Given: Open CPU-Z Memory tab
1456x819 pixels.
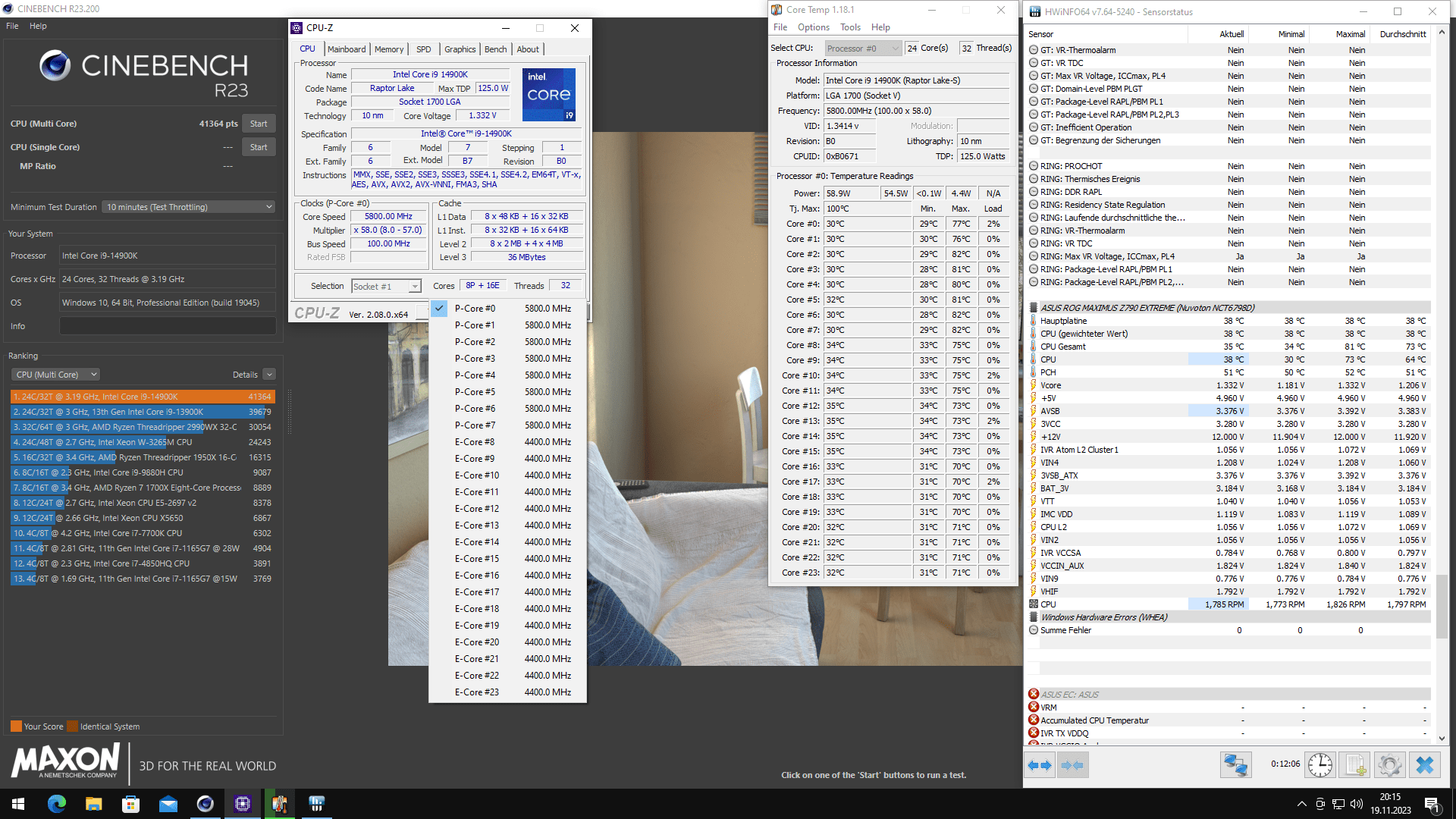Looking at the screenshot, I should coord(389,49).
